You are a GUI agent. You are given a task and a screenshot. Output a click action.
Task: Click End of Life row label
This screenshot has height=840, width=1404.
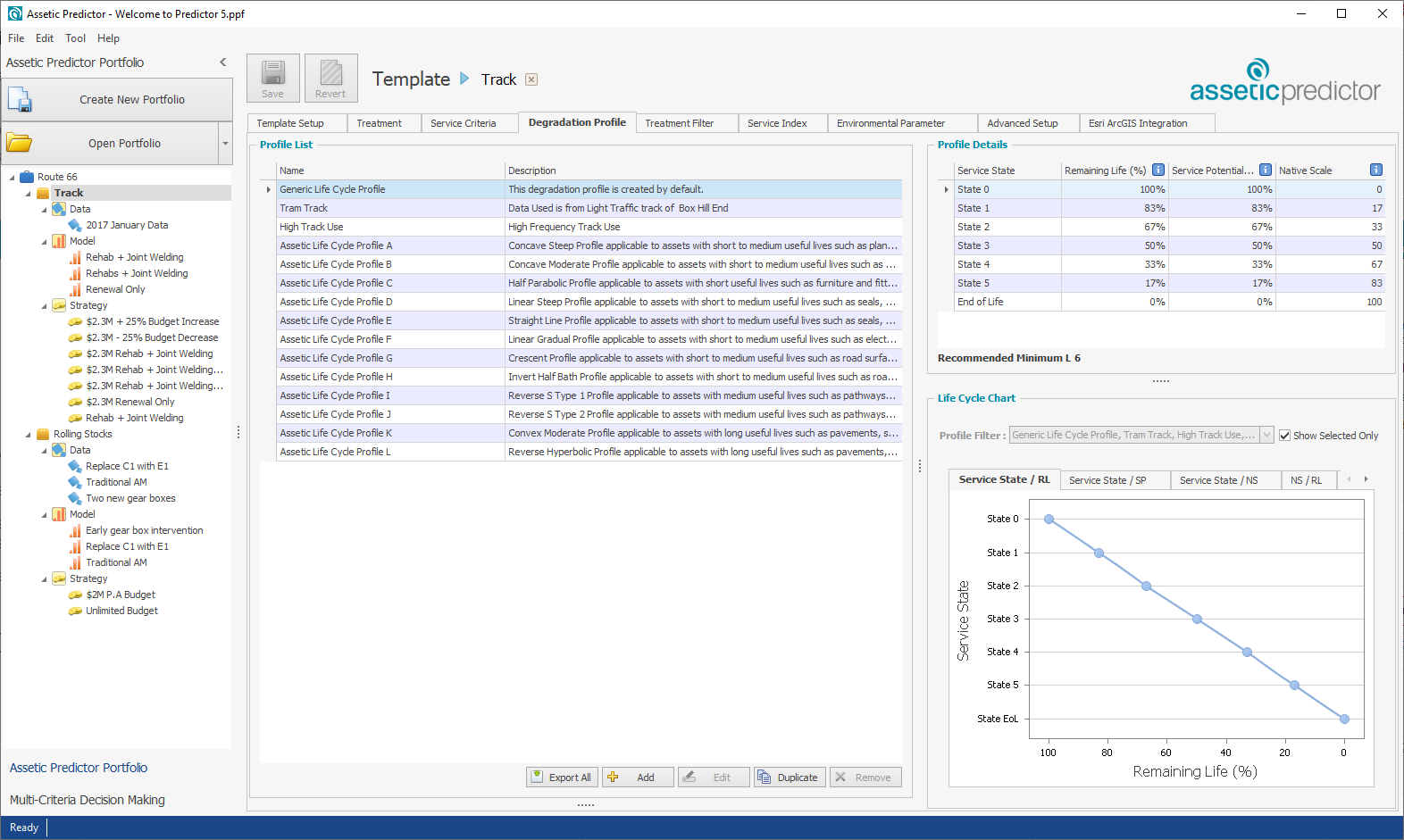[x=980, y=302]
